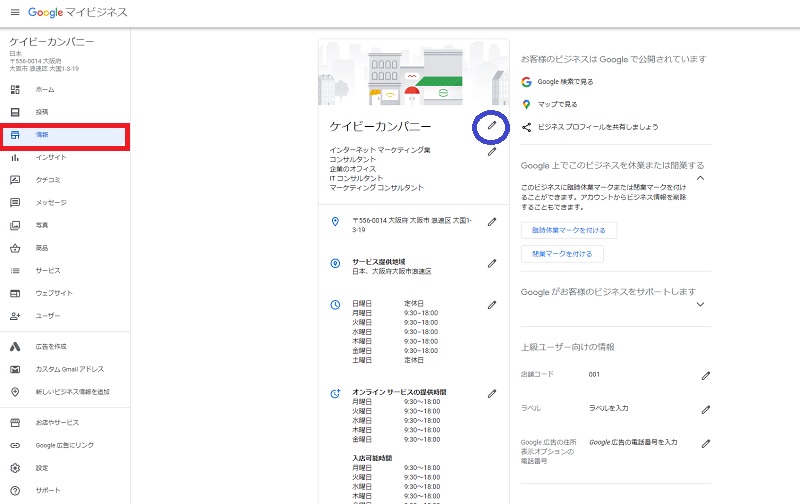Click the ウェブサイト icon in sidebar
Screen dimensions: 800x504
click(x=15, y=293)
